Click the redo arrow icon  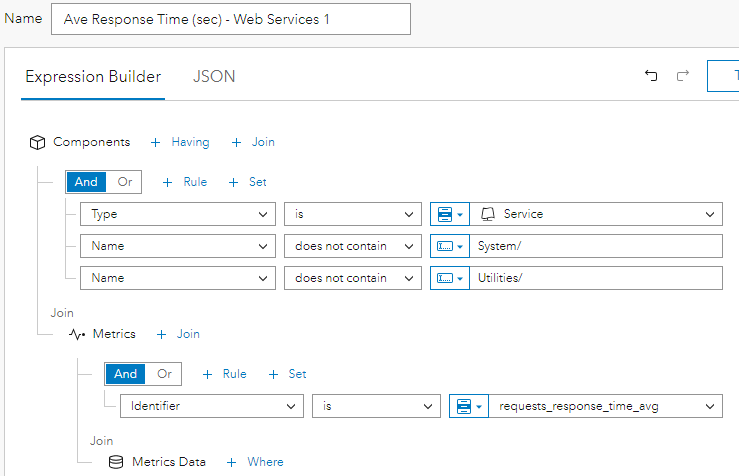pos(683,75)
